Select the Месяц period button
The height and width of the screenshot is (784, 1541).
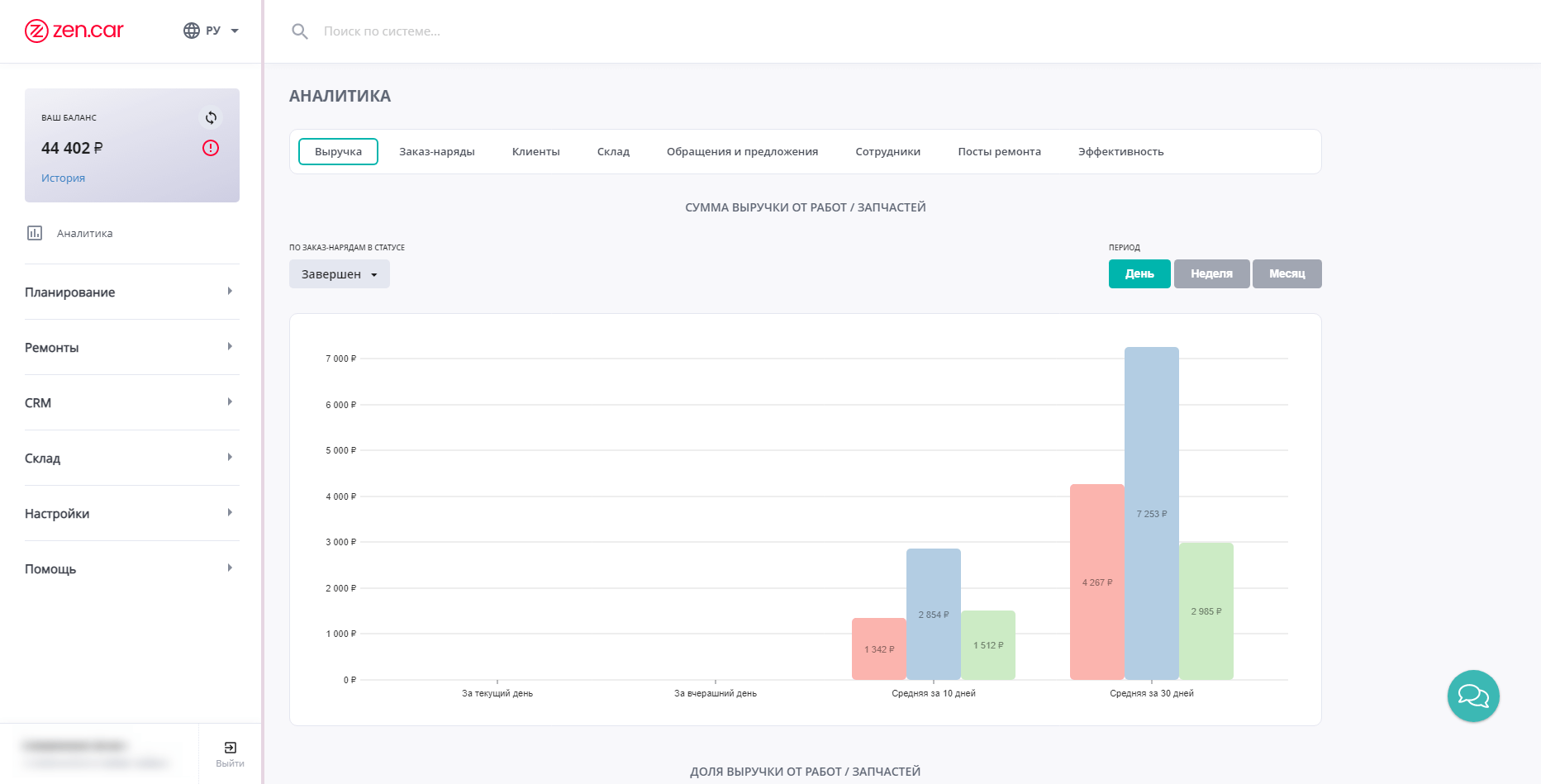[1287, 273]
